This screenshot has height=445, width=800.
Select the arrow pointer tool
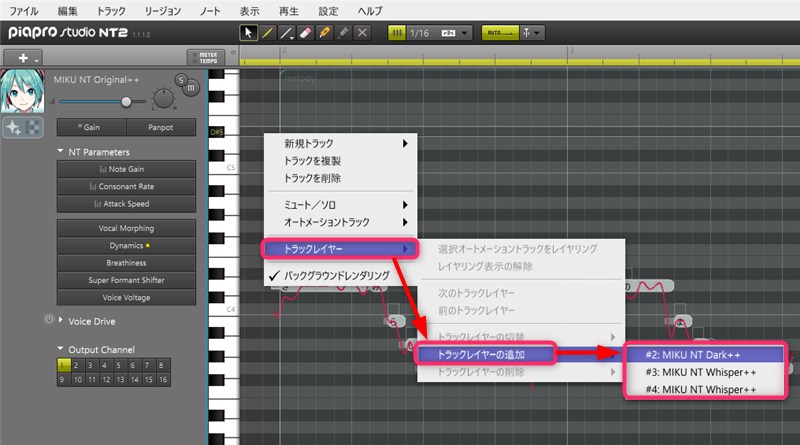click(248, 33)
